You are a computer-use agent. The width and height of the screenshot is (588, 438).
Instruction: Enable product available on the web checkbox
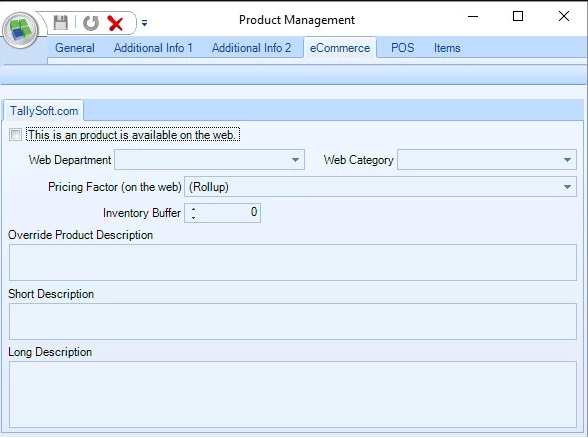pos(15,135)
